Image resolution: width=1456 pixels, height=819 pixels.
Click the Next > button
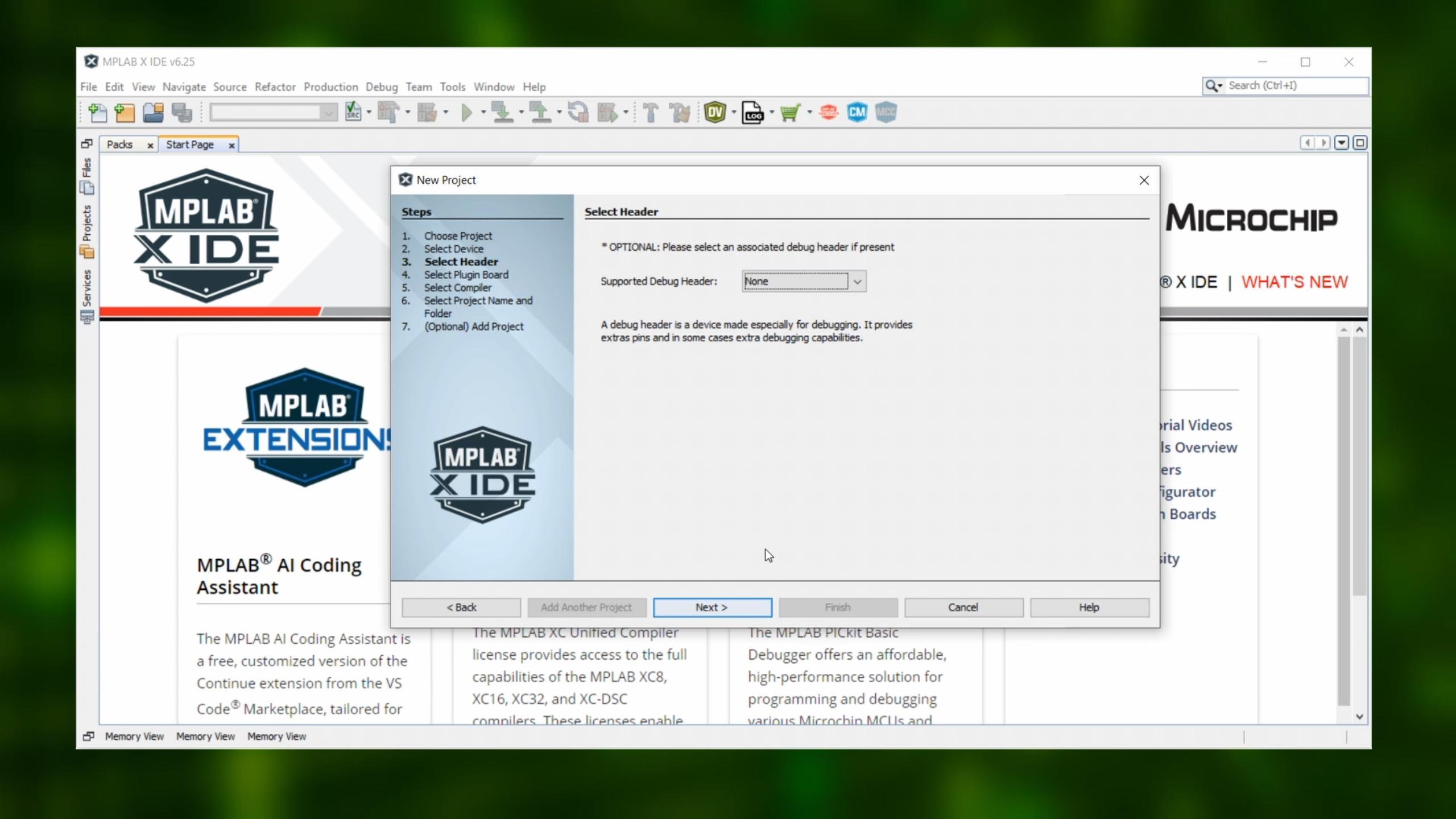click(x=712, y=607)
